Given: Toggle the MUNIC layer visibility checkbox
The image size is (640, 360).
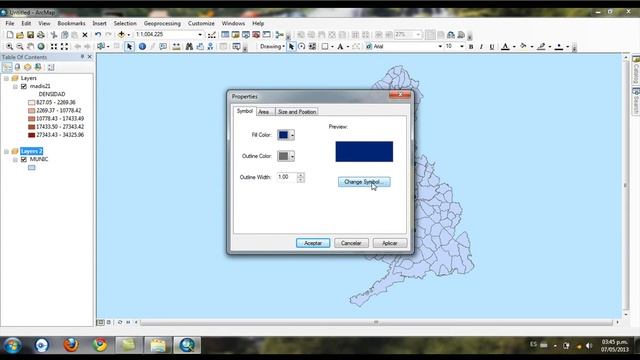Looking at the screenshot, I should pos(24,160).
